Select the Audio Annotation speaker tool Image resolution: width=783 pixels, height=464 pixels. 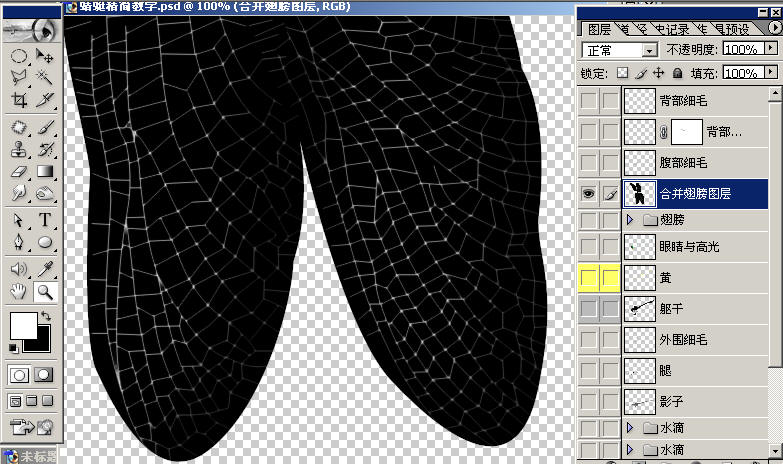pos(18,269)
